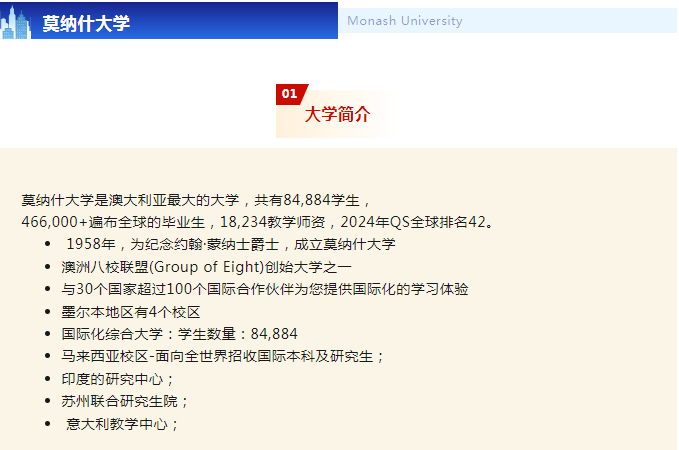Click the 创始大学之一 text
The image size is (679, 450).
coord(307,266)
